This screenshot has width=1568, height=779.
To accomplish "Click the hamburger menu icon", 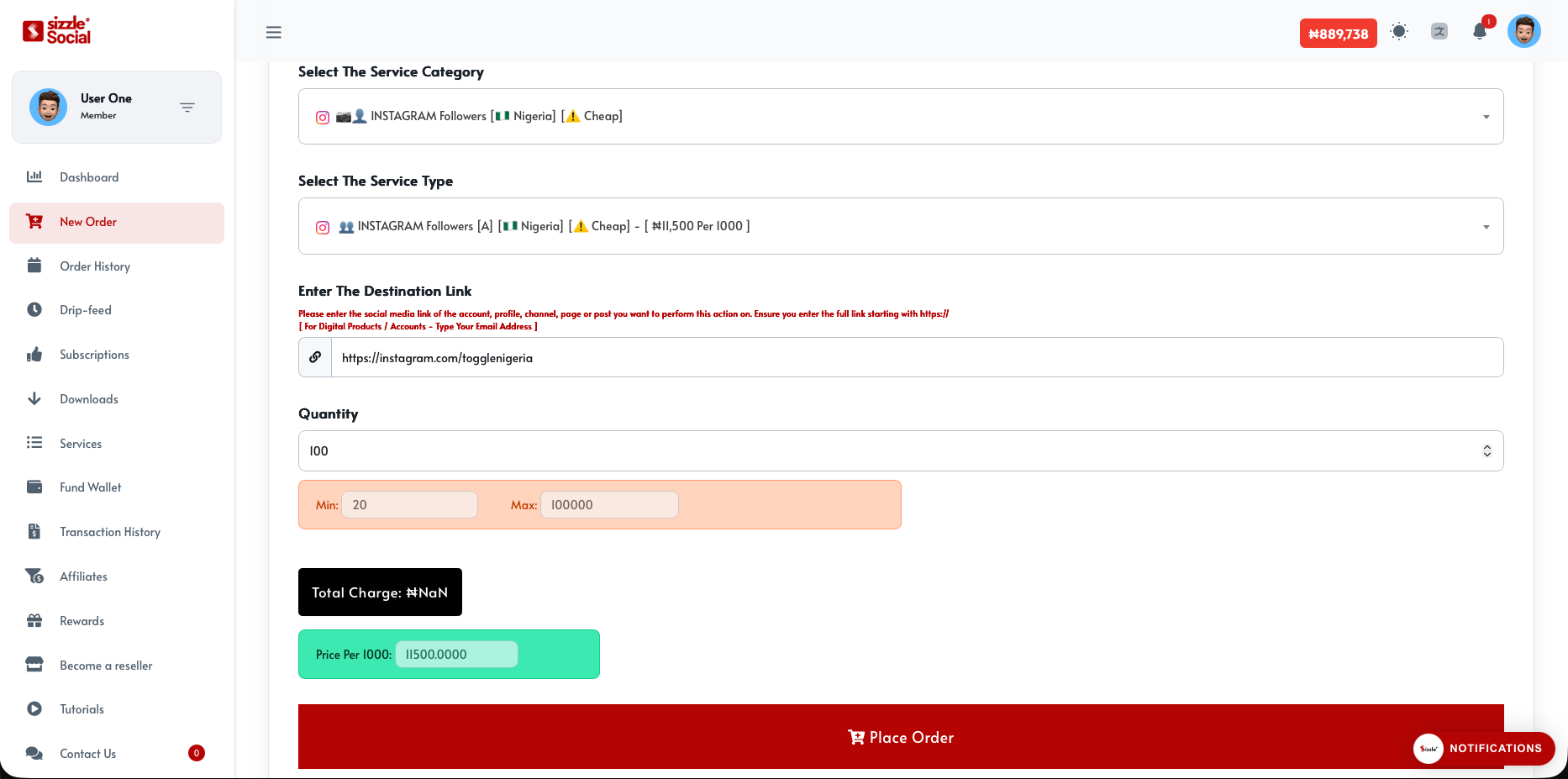I will pyautogui.click(x=273, y=33).
